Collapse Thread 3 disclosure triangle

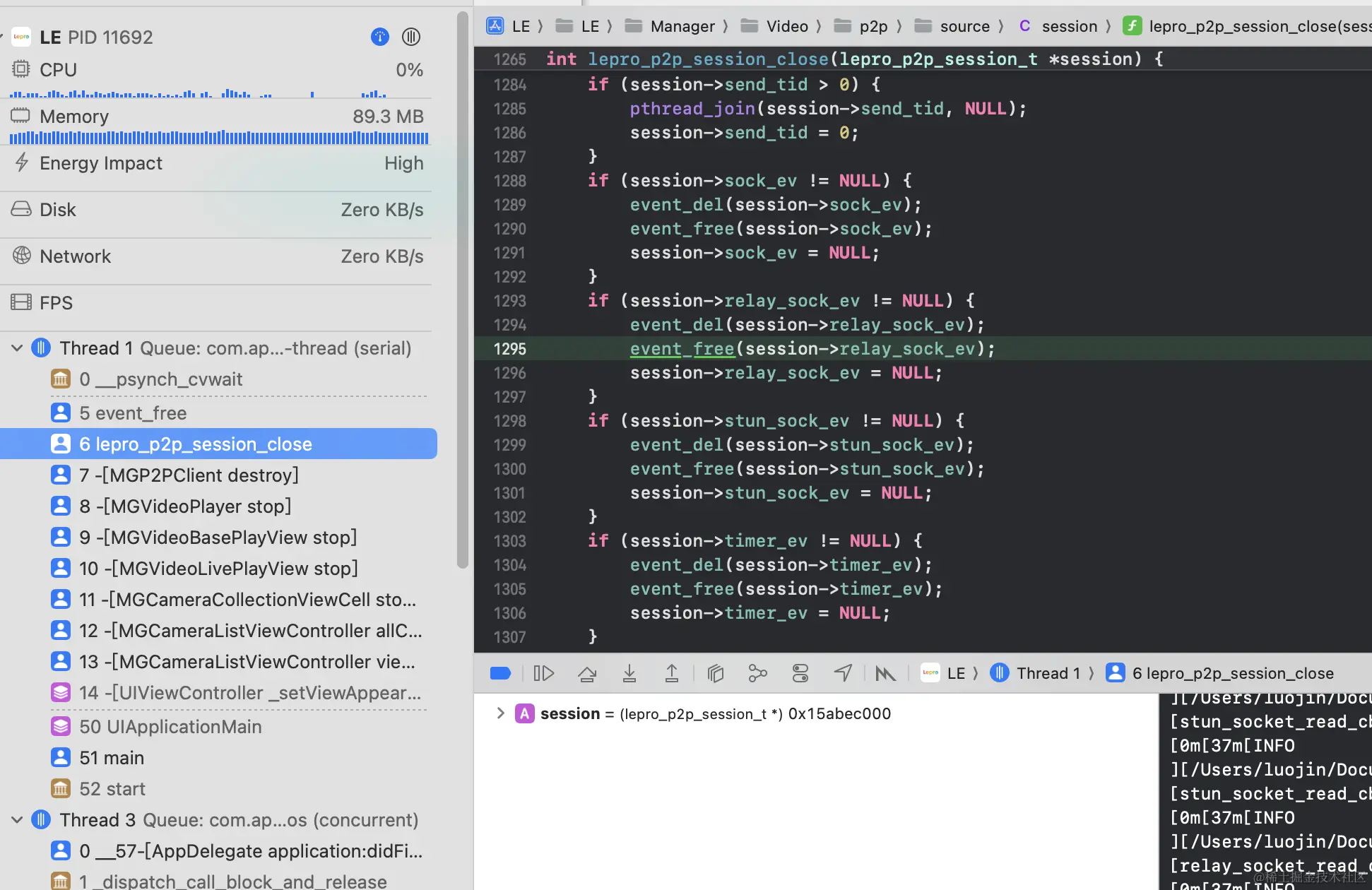click(18, 820)
